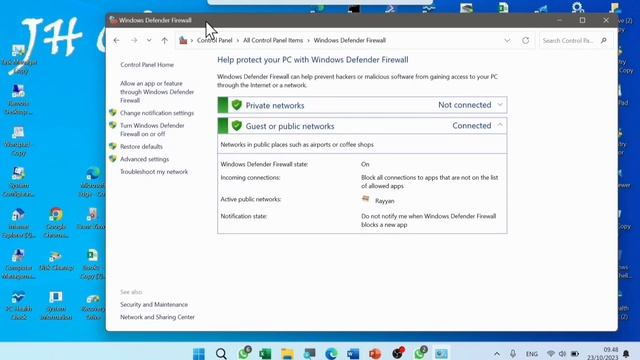Show hidden system tray icons
The height and width of the screenshot is (360, 640).
coord(497,354)
